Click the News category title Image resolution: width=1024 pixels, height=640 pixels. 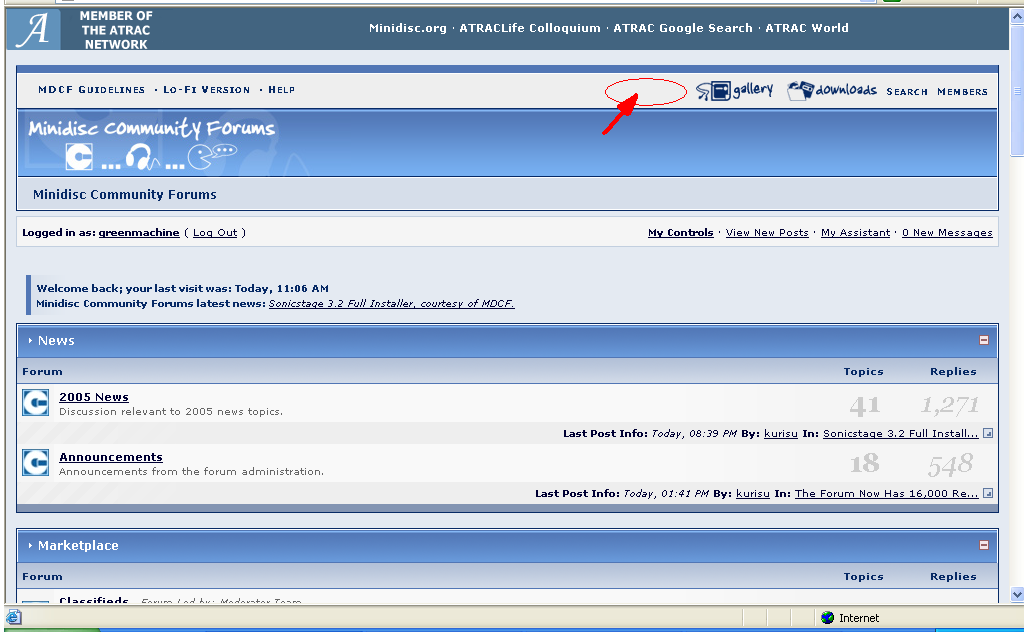[x=56, y=340]
